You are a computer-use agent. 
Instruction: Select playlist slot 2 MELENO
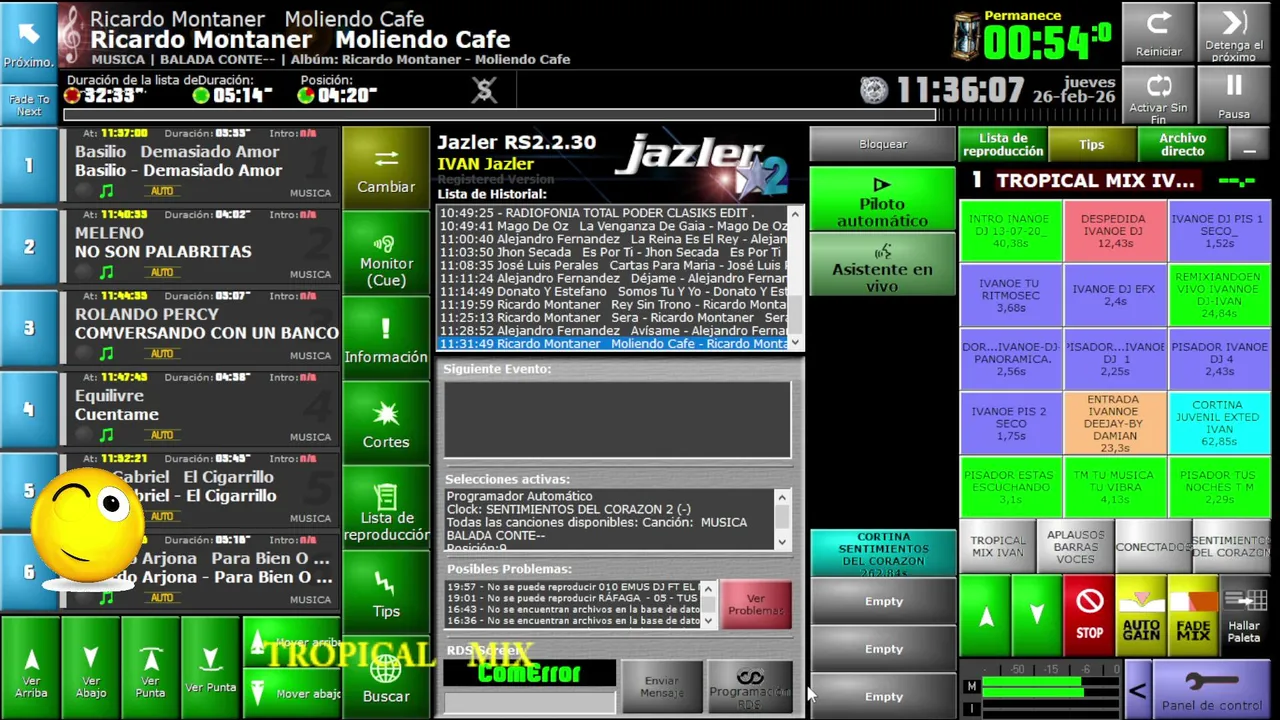click(202, 246)
